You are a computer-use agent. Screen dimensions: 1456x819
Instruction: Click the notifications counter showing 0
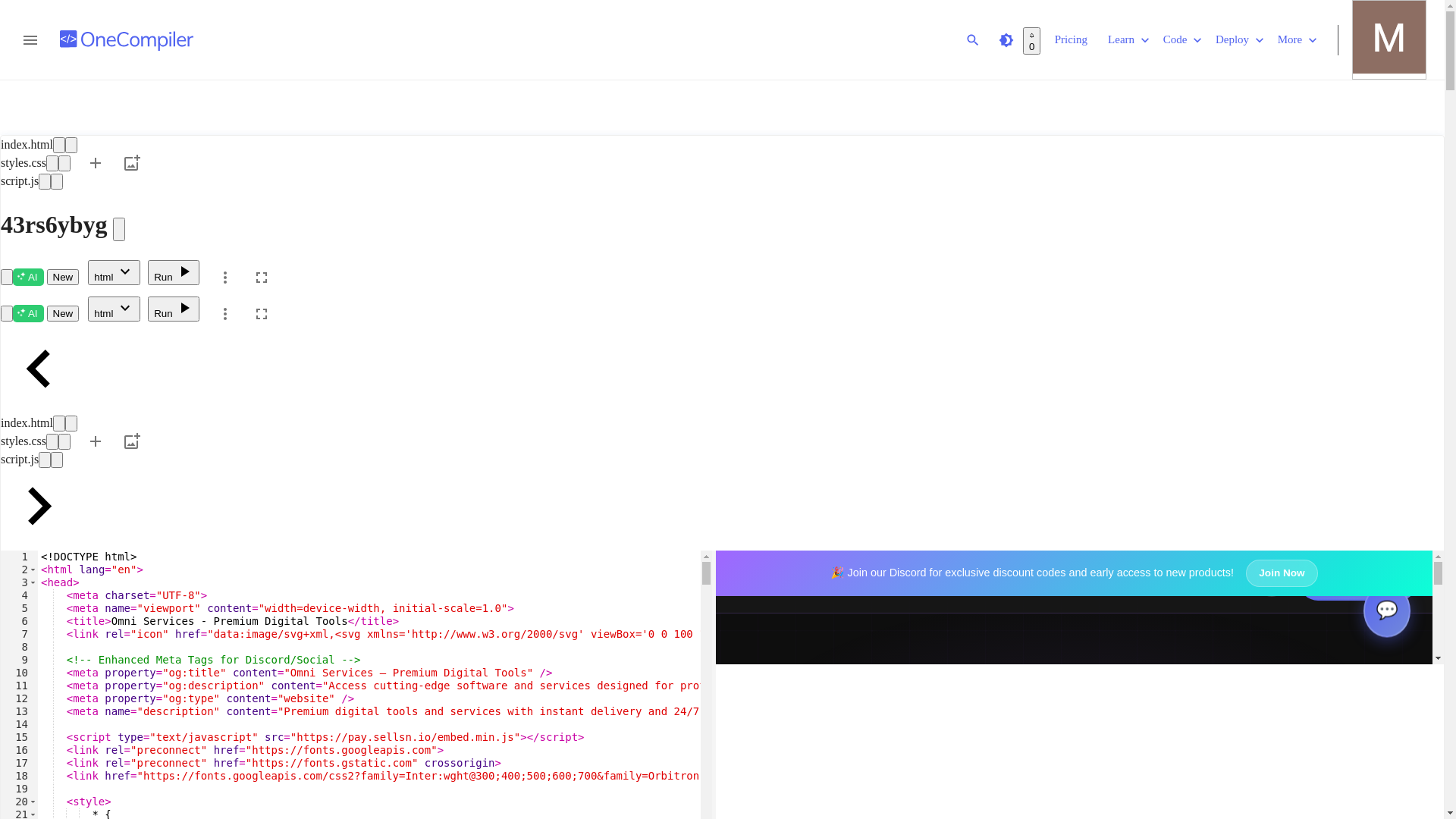(x=1031, y=41)
